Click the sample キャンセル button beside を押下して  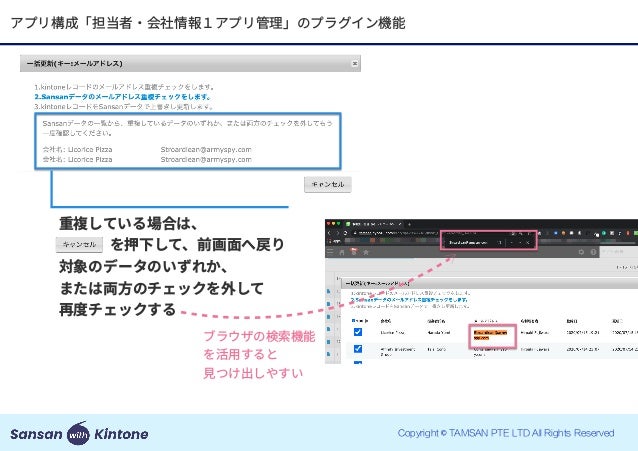click(79, 244)
